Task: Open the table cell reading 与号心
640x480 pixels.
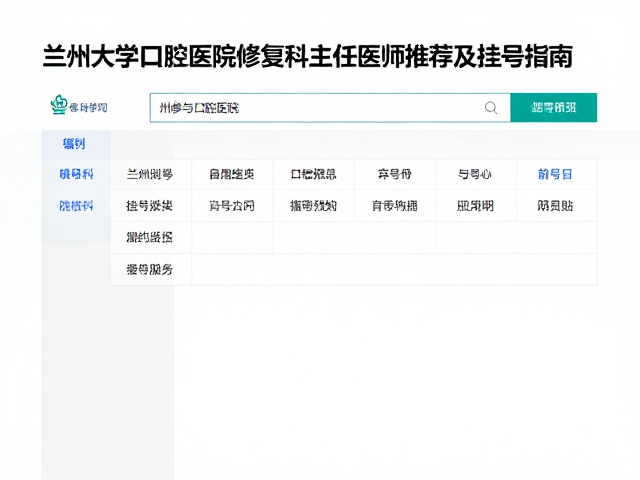Action: pyautogui.click(x=475, y=174)
